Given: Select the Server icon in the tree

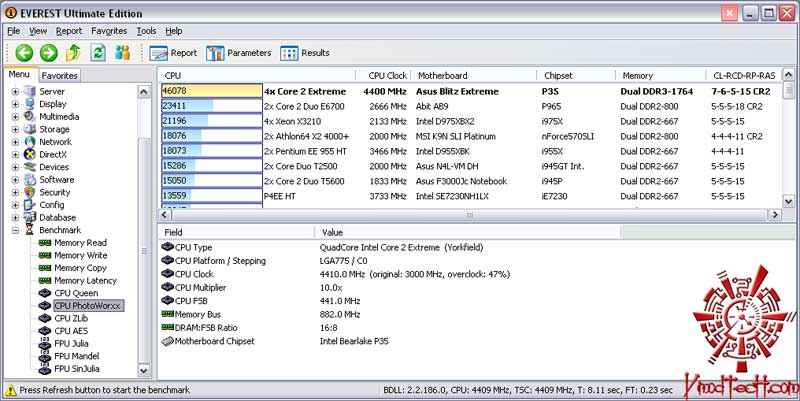Looking at the screenshot, I should coord(30,91).
